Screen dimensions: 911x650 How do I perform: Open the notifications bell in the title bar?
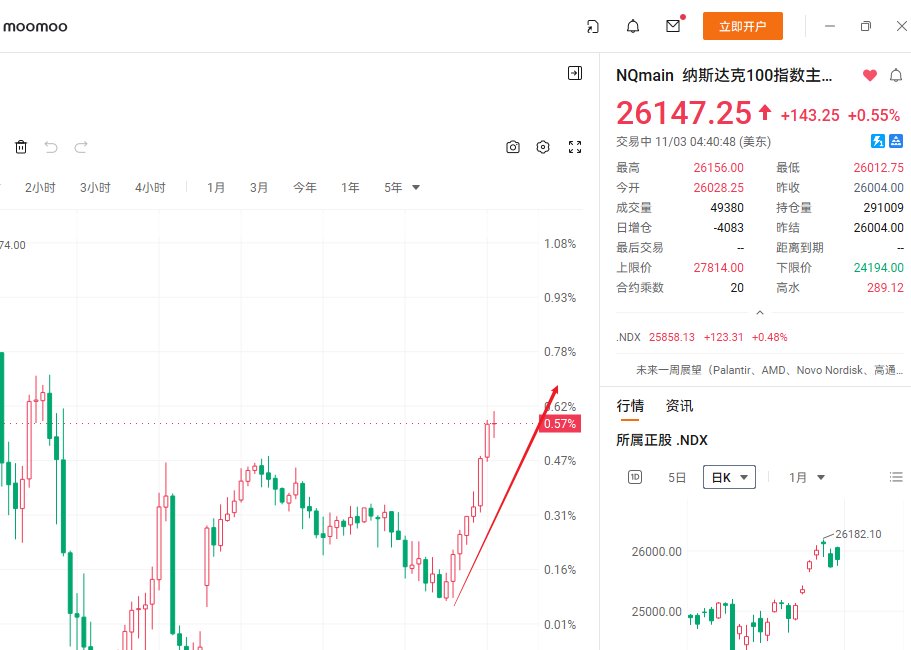633,26
